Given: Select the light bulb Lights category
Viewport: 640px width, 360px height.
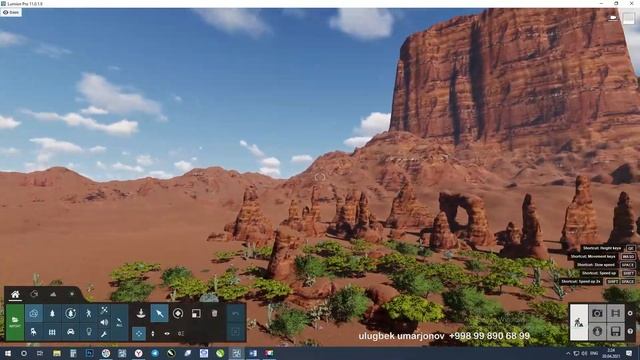Looking at the screenshot, I should click(x=89, y=332).
